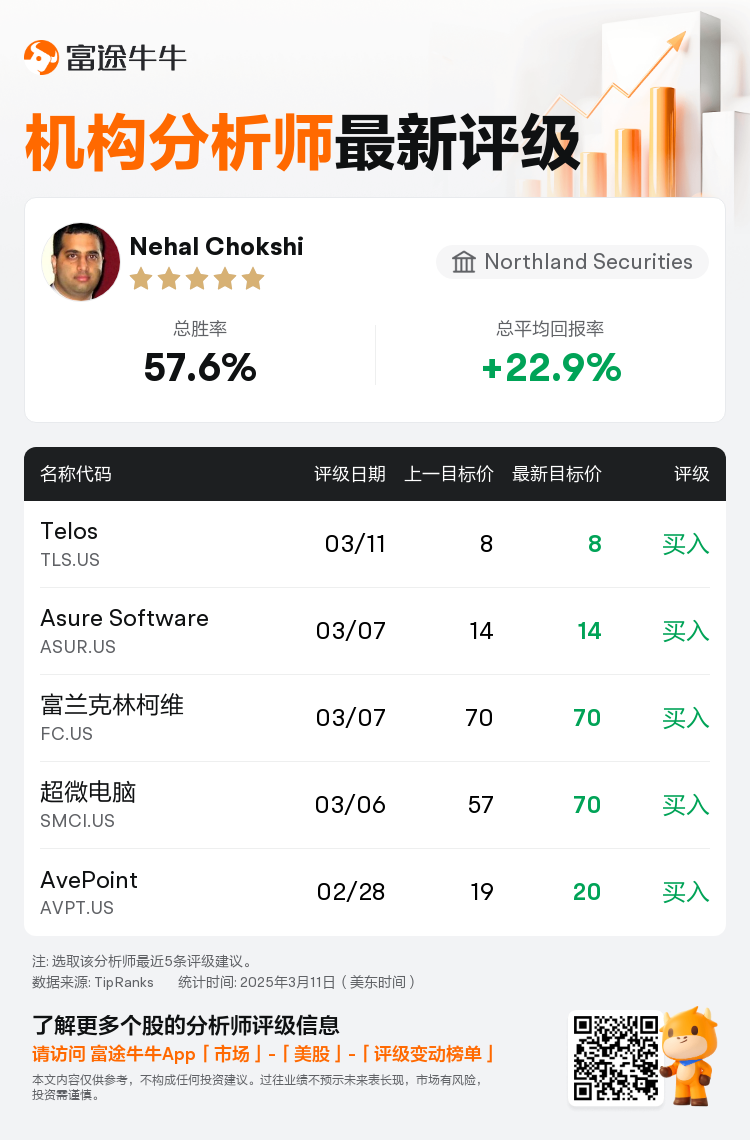Viewport: 750px width, 1140px height.
Task: Click the FC.US stock code
Action: [x=67, y=734]
